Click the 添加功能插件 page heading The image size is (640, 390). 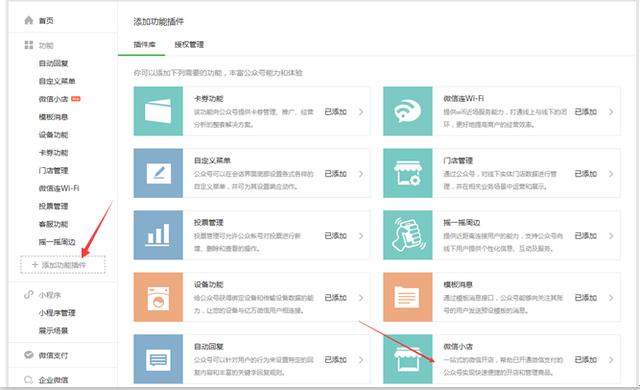pos(158,22)
